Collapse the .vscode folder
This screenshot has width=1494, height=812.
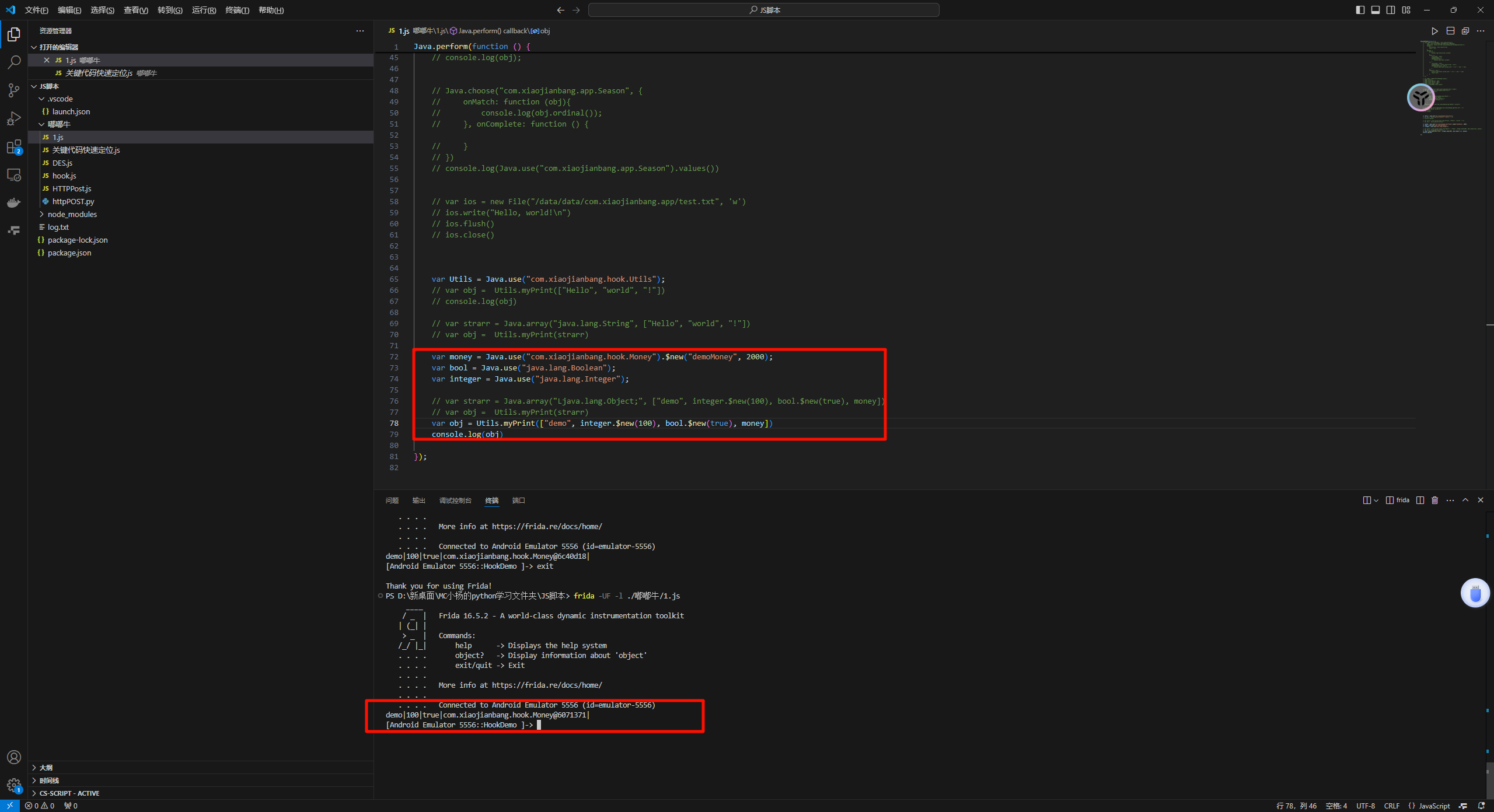60,99
